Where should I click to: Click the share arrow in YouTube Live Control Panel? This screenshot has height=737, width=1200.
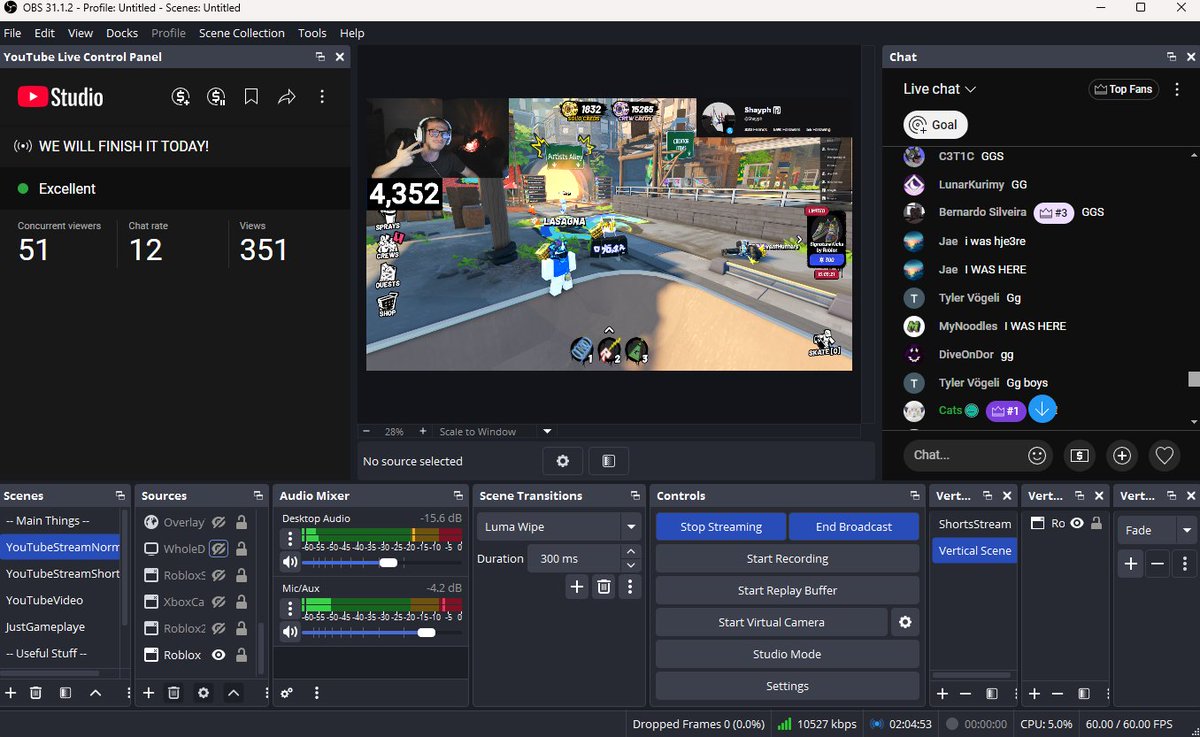(286, 96)
